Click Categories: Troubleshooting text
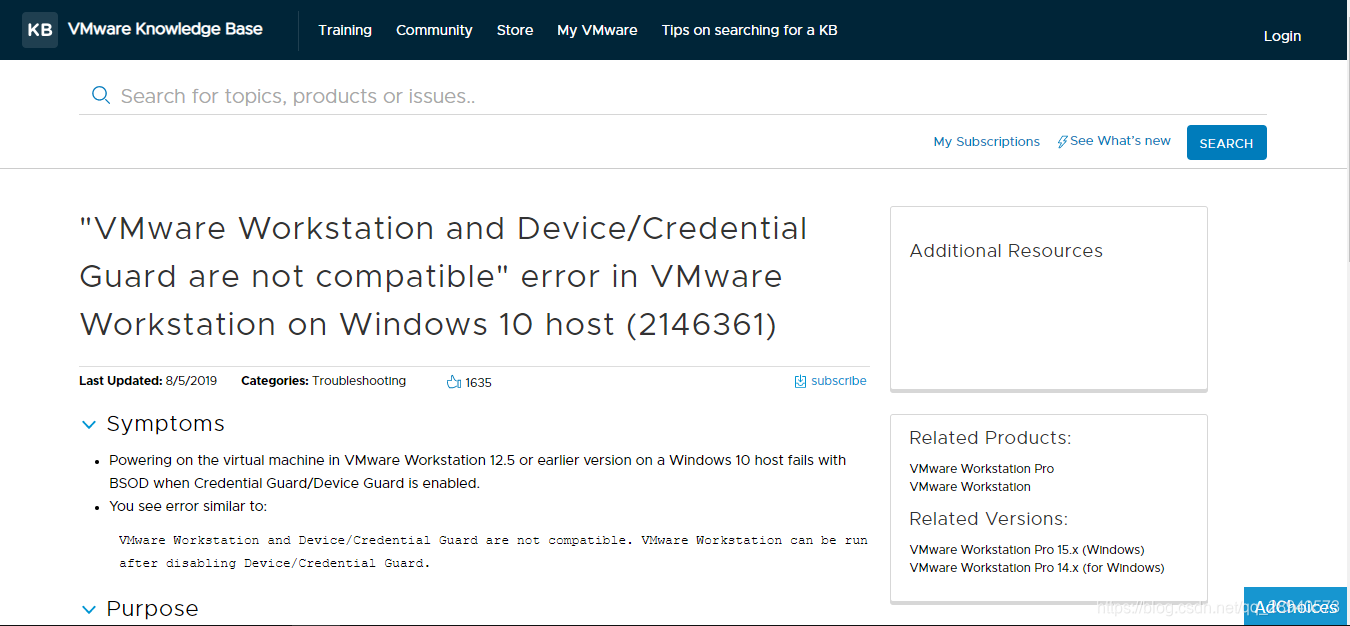The width and height of the screenshot is (1350, 626). pyautogui.click(x=324, y=381)
